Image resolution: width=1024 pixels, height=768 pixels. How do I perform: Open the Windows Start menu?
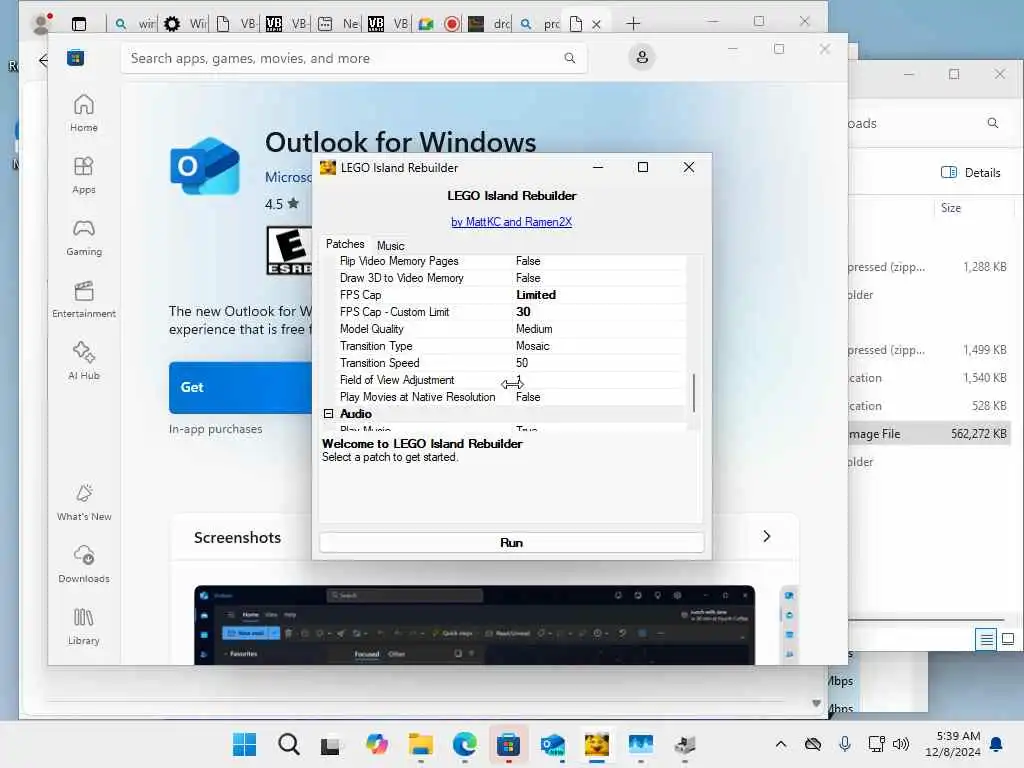pyautogui.click(x=244, y=744)
